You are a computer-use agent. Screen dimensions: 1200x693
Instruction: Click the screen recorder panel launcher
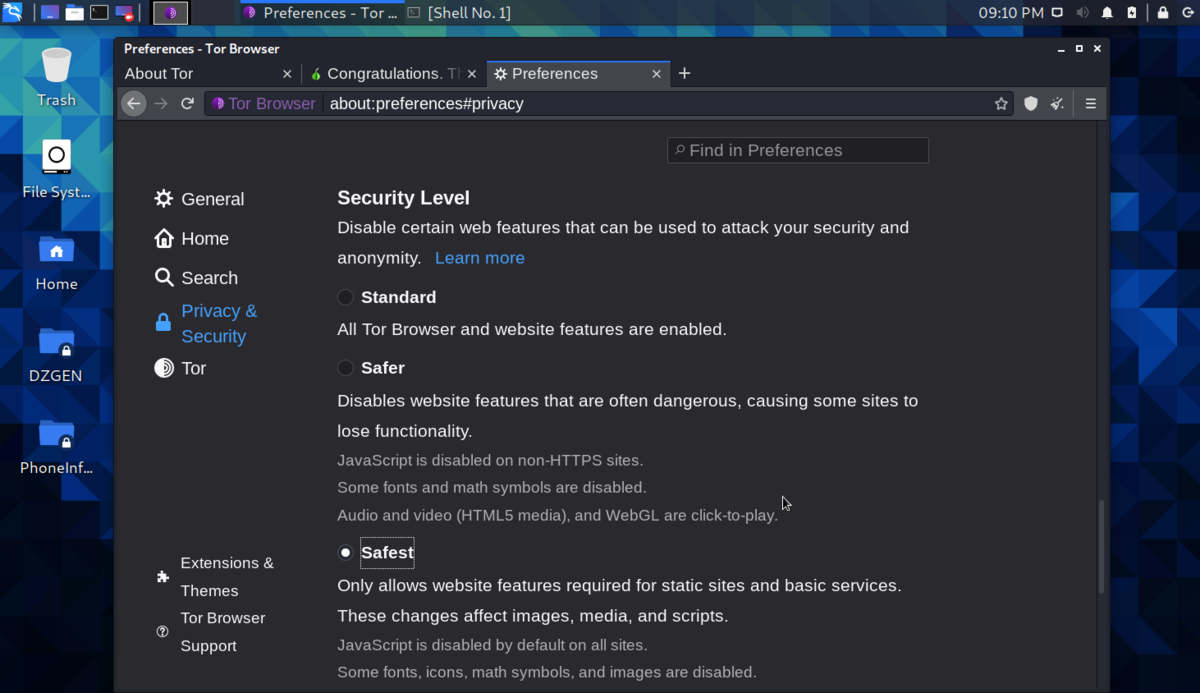pos(124,13)
